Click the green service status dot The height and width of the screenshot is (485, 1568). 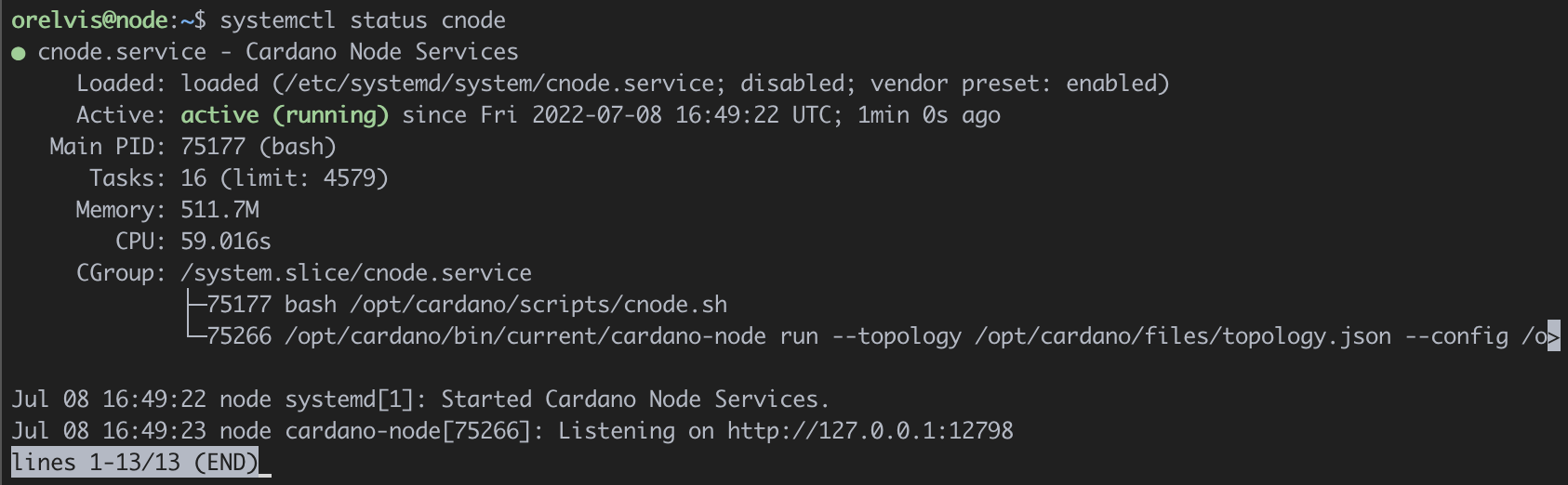[18, 54]
